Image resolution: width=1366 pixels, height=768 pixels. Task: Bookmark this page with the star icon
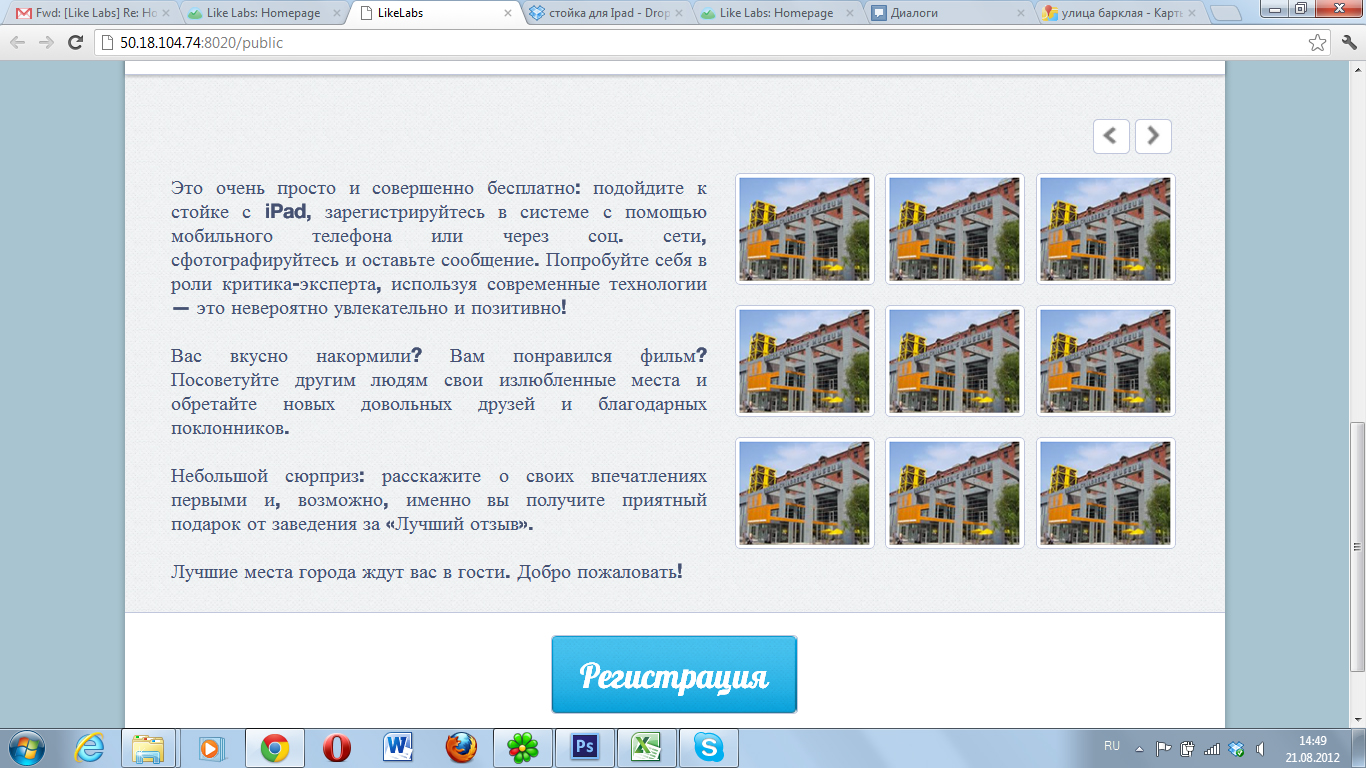pyautogui.click(x=1318, y=43)
